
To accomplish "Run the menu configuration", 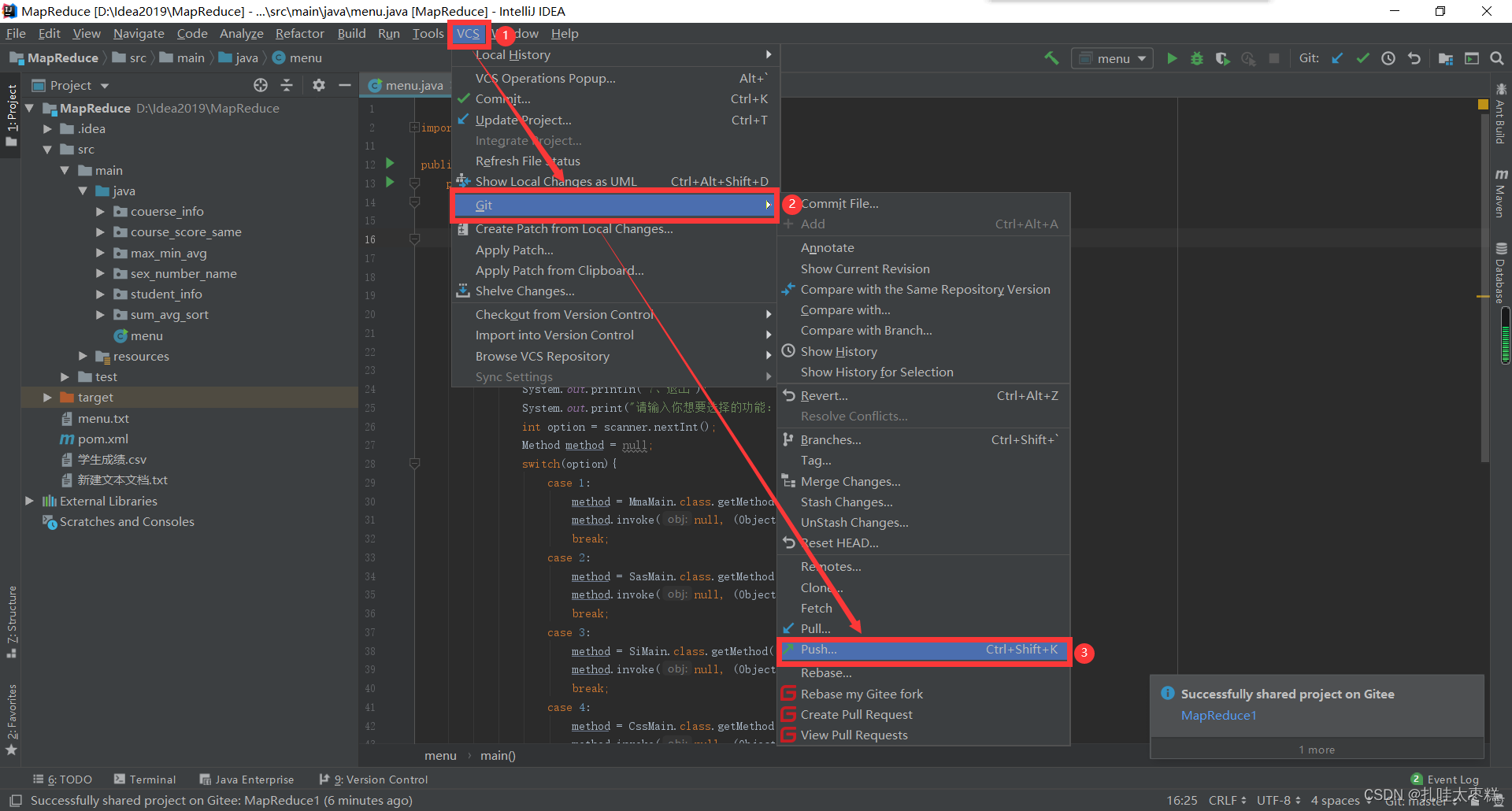I will click(x=1172, y=58).
